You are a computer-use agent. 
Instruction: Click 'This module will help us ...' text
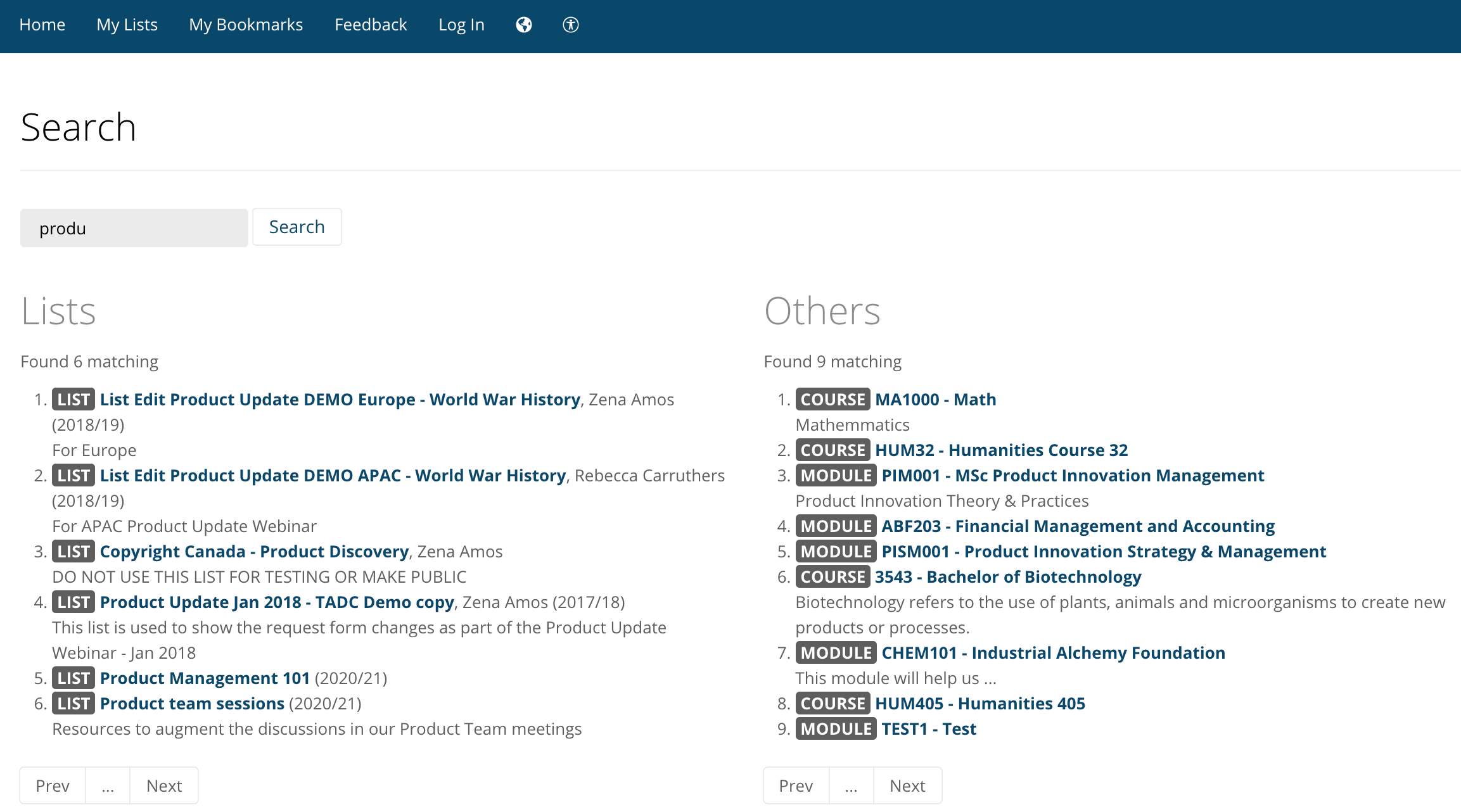pos(896,678)
